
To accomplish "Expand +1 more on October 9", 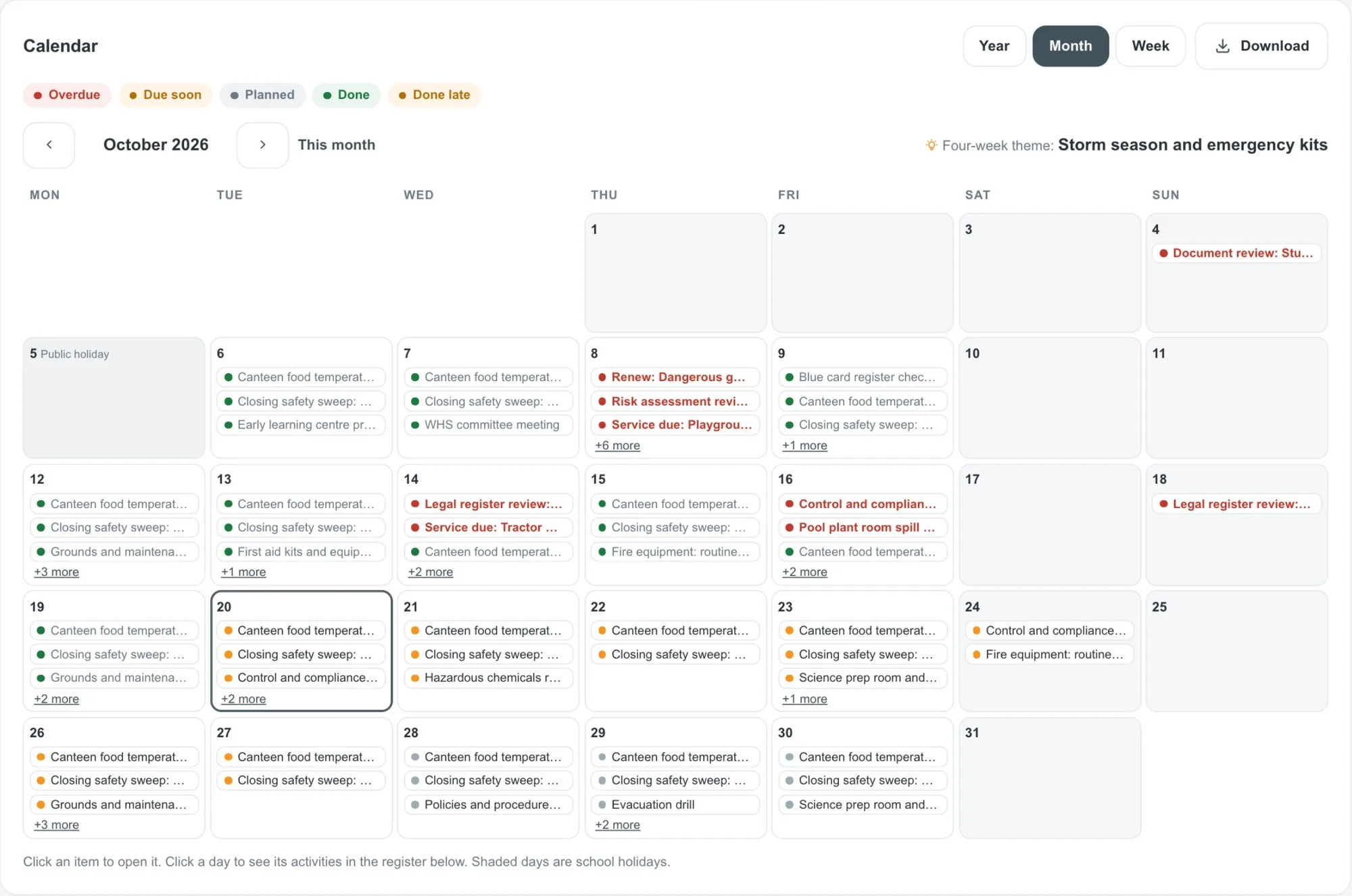I will pos(804,445).
